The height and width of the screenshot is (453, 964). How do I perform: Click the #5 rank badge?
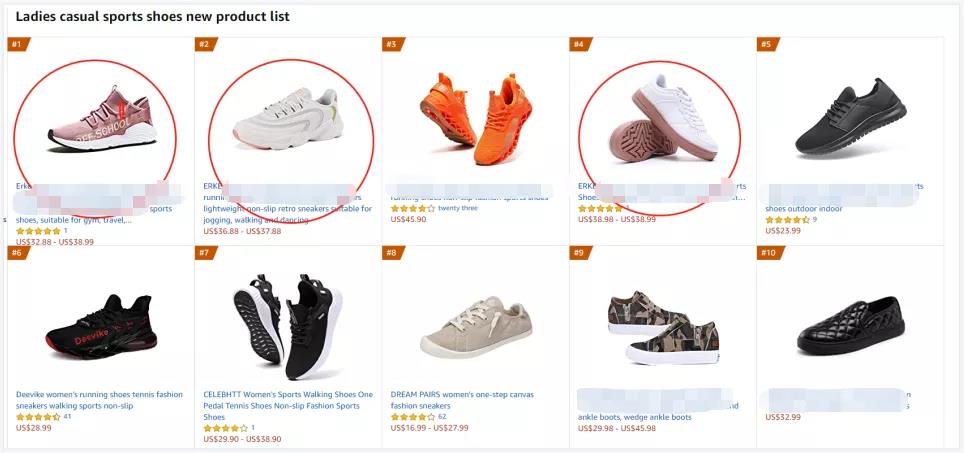point(767,44)
